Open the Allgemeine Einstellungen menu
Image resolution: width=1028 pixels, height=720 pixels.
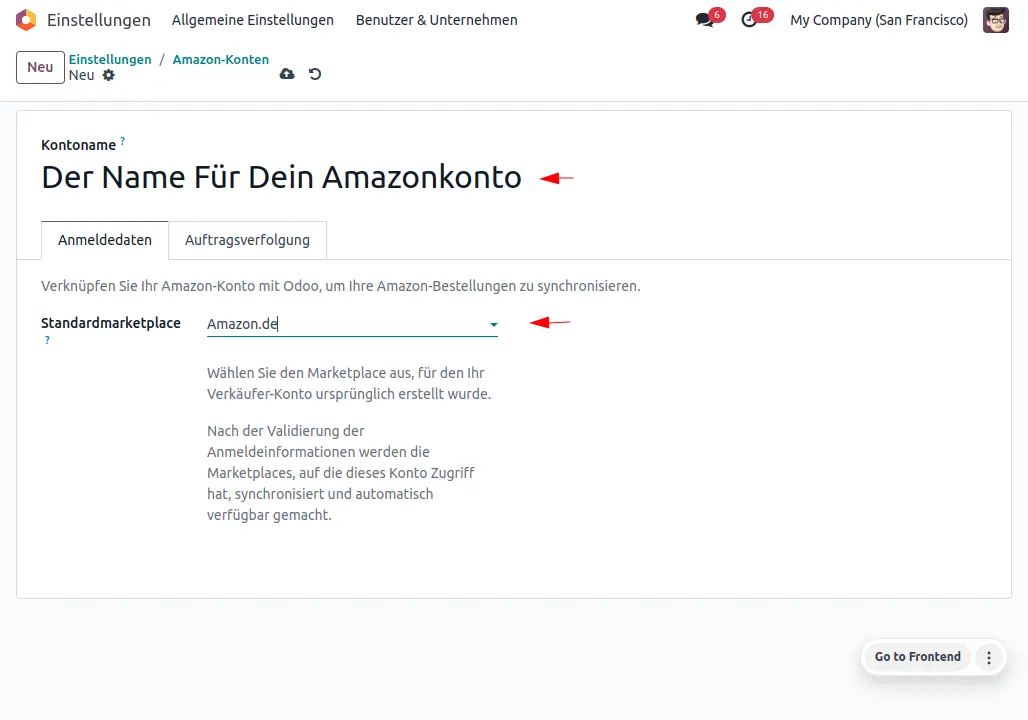(253, 20)
